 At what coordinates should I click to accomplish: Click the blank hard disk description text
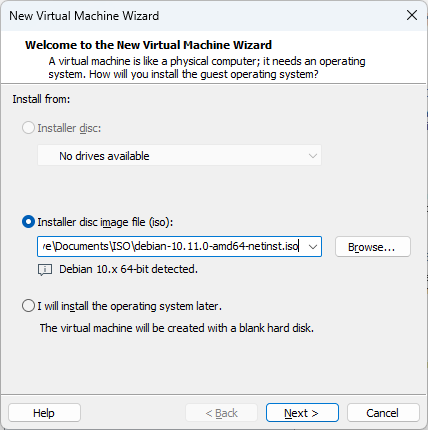177,328
